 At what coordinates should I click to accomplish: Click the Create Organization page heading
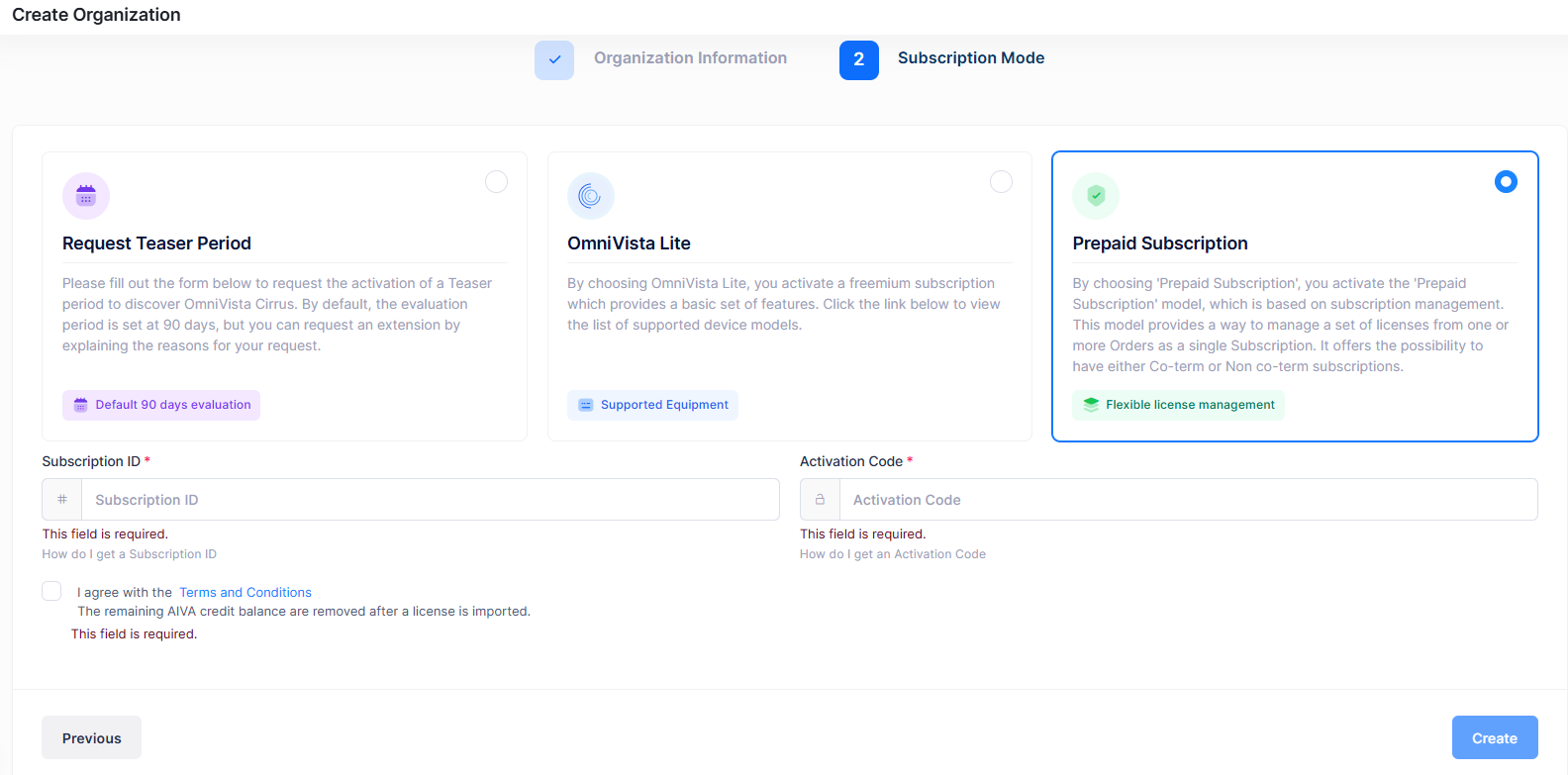coord(96,15)
